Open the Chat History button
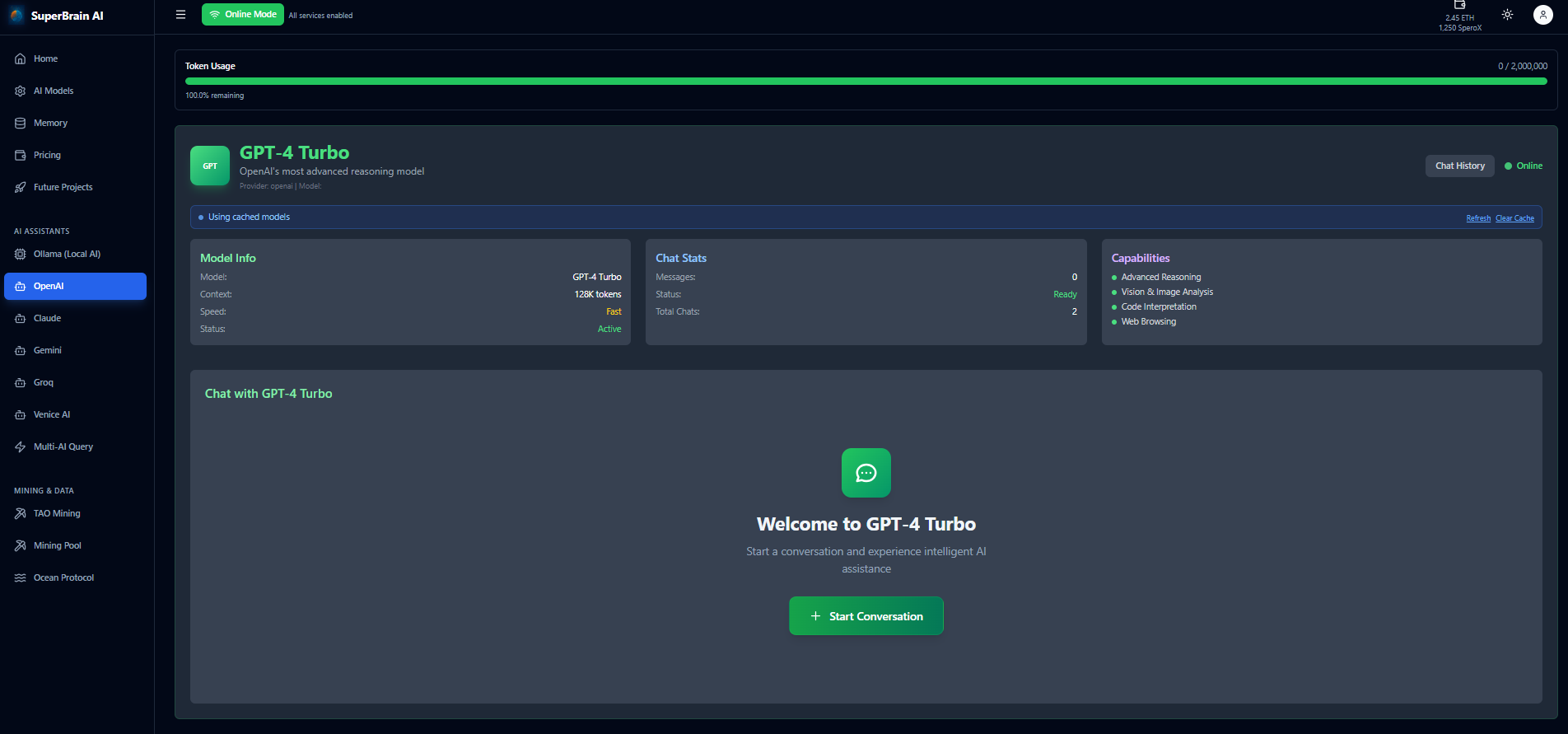The image size is (1568, 734). click(x=1460, y=166)
